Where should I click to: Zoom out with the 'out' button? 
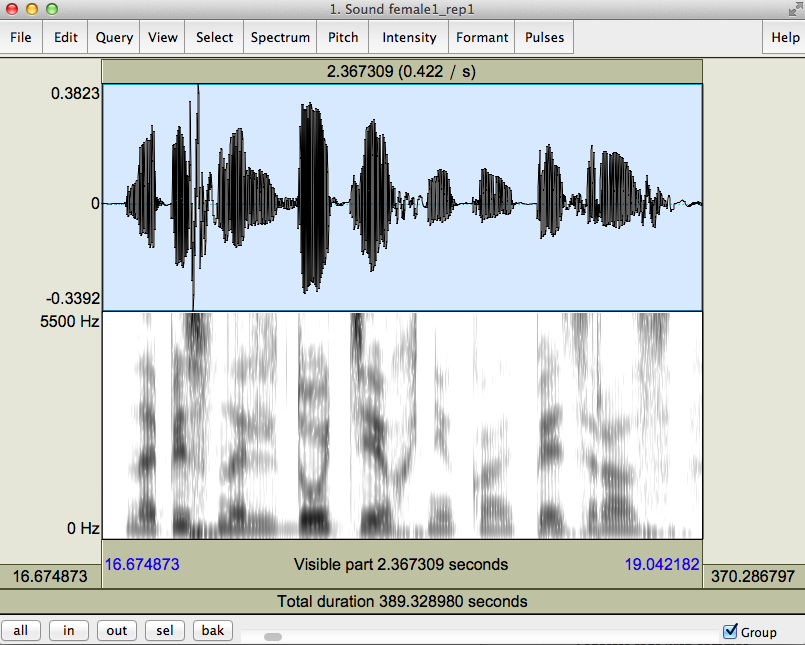tap(117, 631)
